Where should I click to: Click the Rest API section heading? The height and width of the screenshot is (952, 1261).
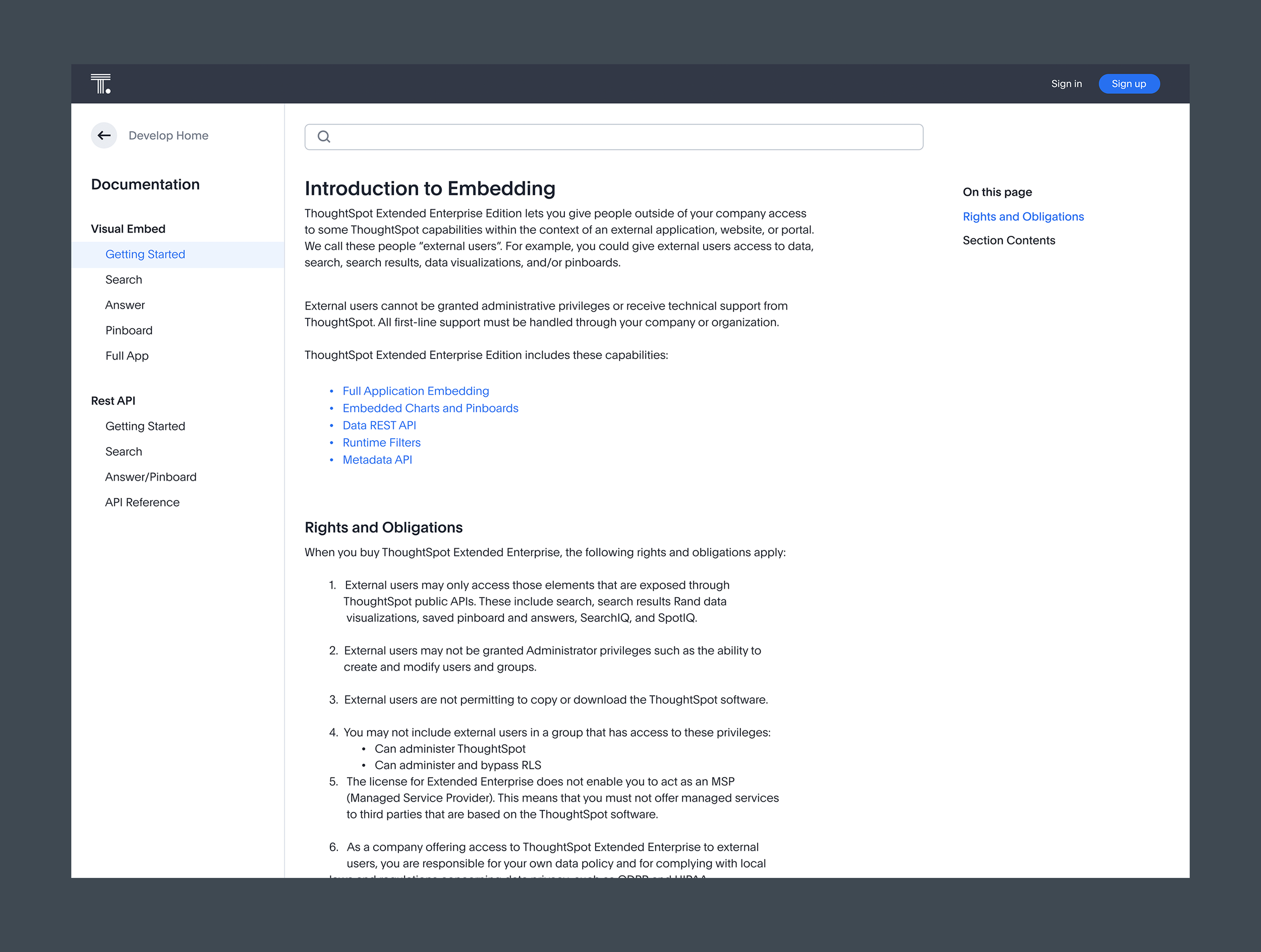113,401
